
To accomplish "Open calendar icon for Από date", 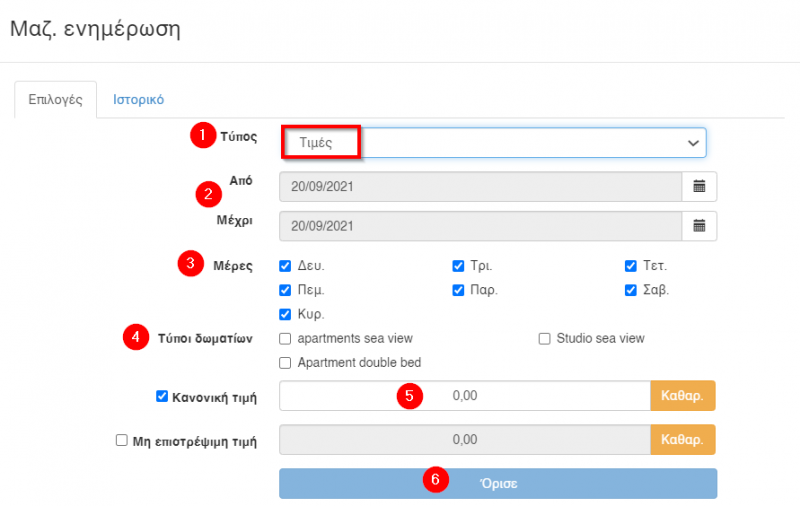I will [x=699, y=186].
